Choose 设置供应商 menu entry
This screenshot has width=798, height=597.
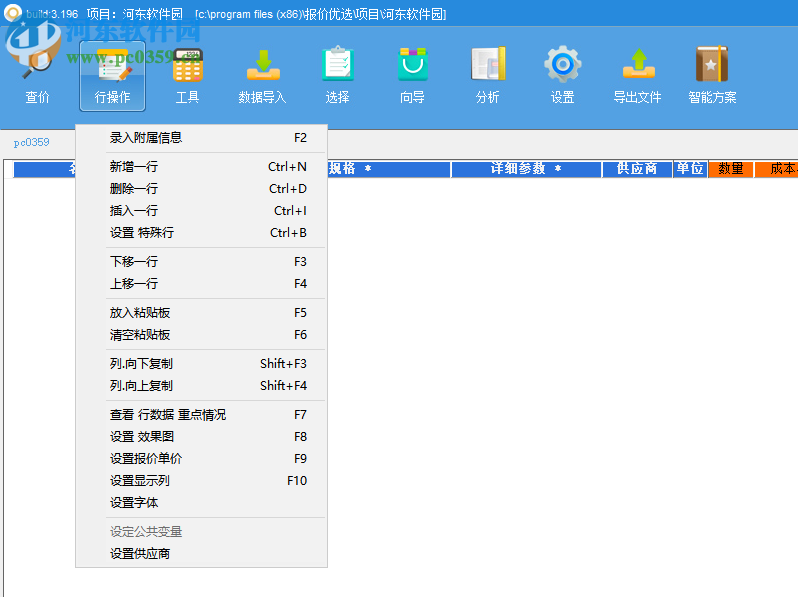[x=202, y=554]
